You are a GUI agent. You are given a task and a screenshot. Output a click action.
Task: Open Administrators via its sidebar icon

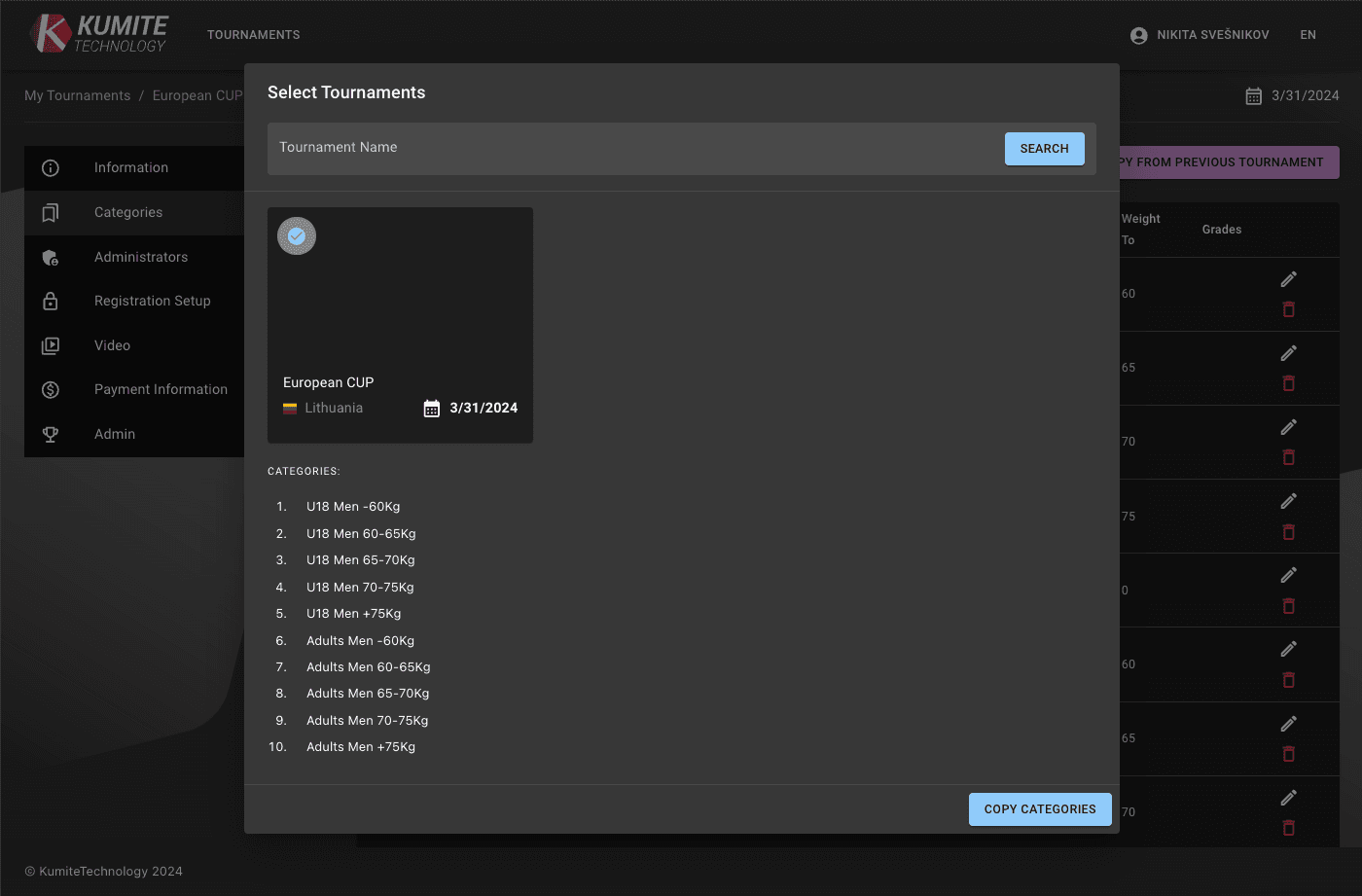50,257
